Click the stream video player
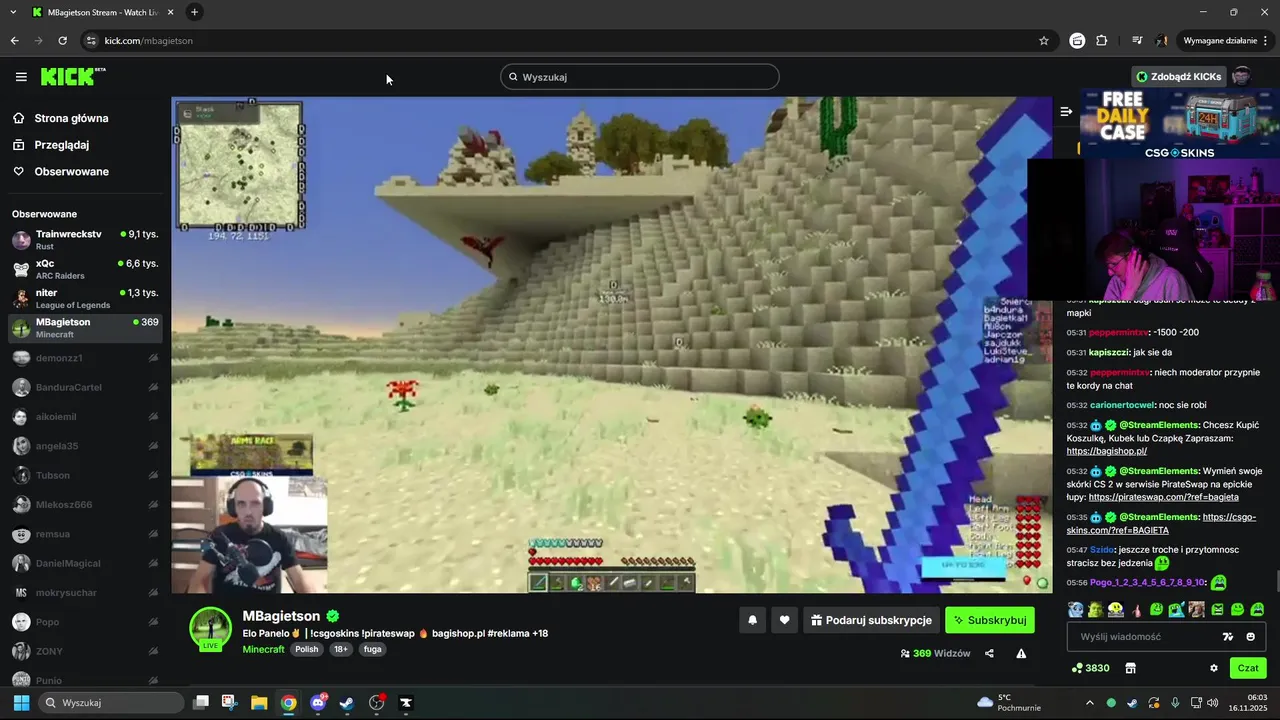Screen dimensions: 1280x720 (611, 345)
